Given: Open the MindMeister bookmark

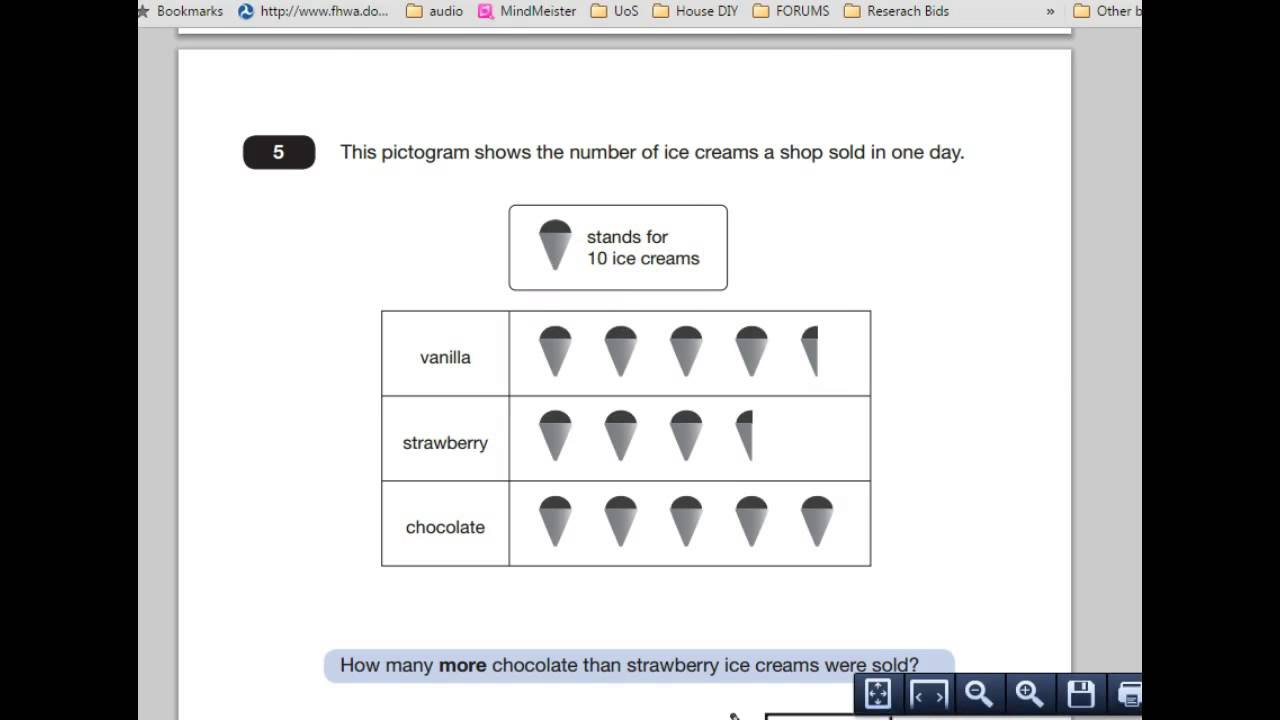Looking at the screenshot, I should 527,11.
